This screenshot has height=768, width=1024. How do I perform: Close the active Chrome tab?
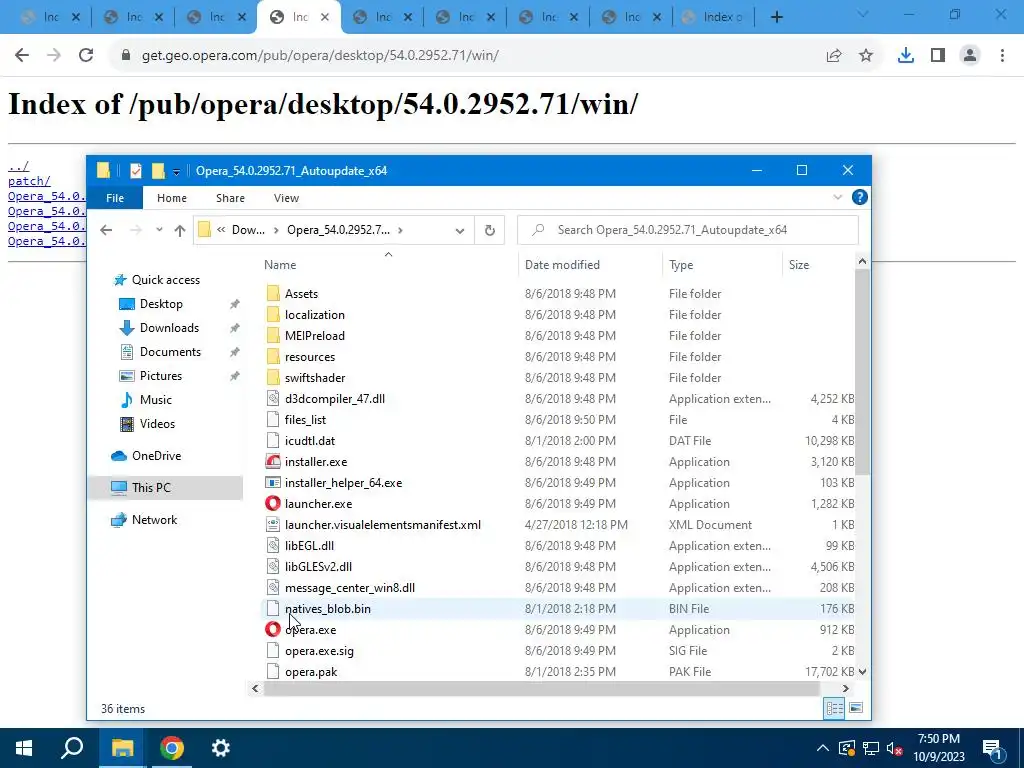coord(325,17)
